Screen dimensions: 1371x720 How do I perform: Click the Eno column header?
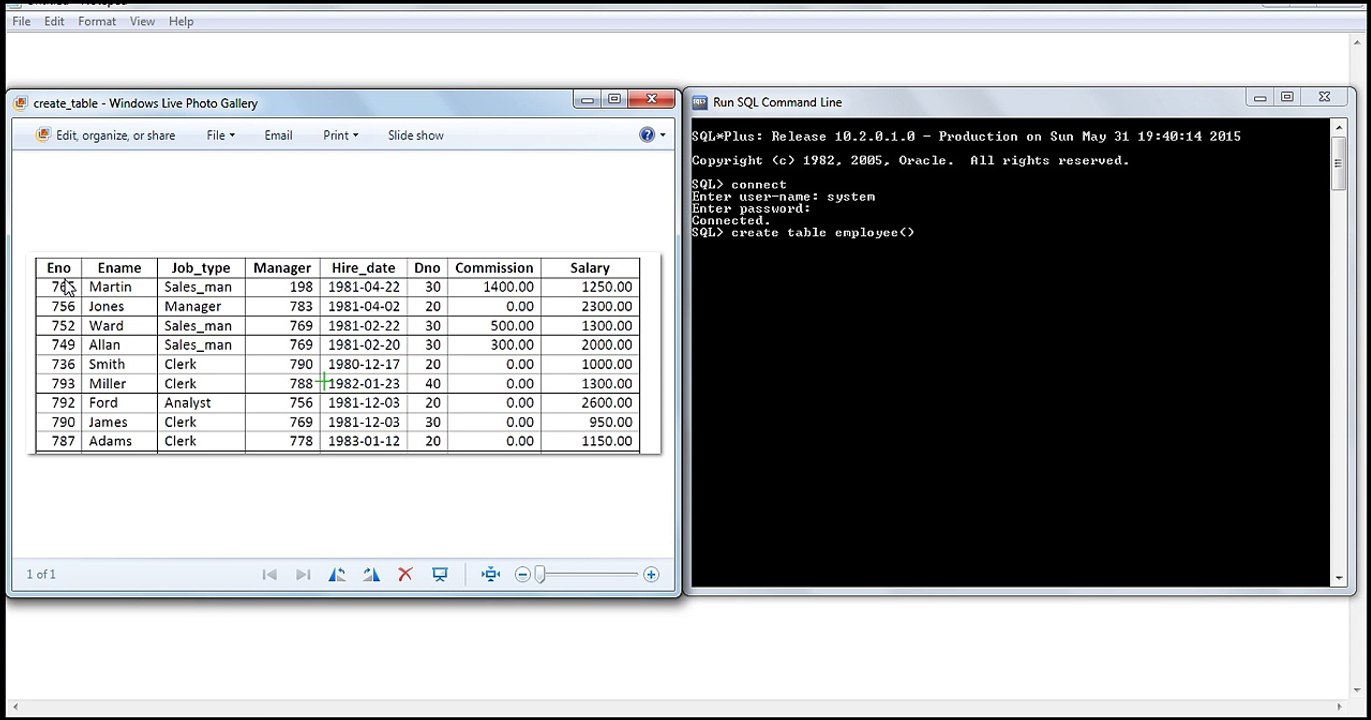pyautogui.click(x=59, y=268)
